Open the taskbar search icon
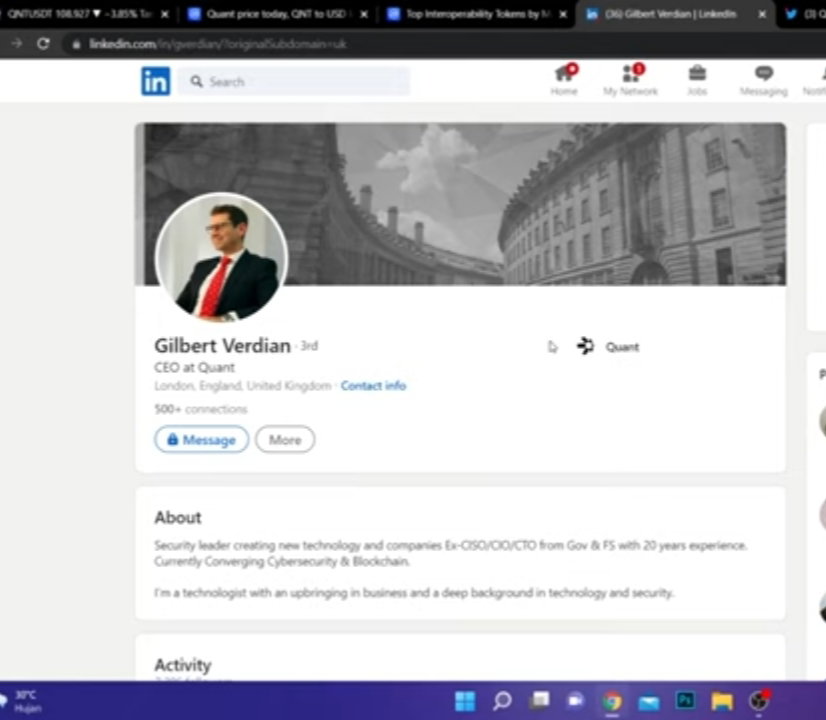The width and height of the screenshot is (826, 720). tap(502, 701)
